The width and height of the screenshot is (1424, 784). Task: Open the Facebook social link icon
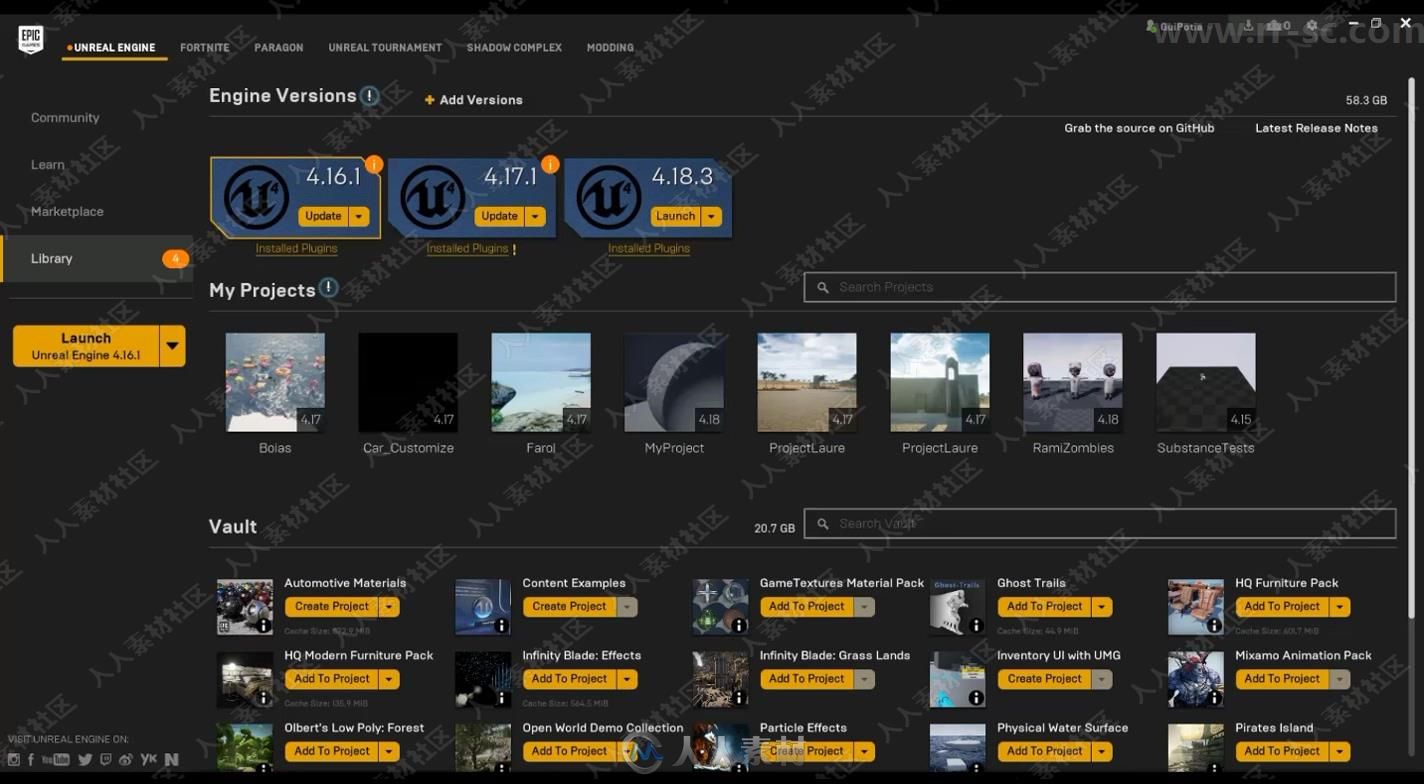pos(31,760)
